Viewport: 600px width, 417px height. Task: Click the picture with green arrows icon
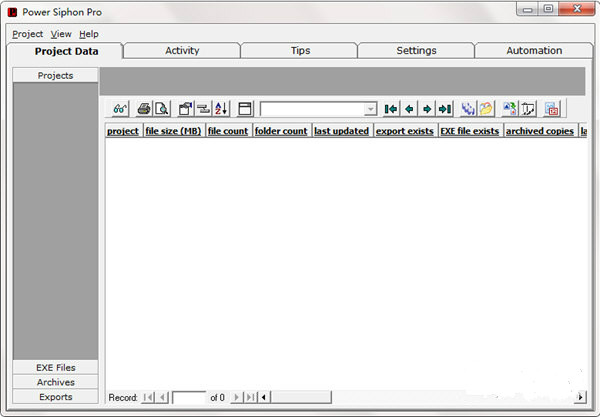(510, 109)
